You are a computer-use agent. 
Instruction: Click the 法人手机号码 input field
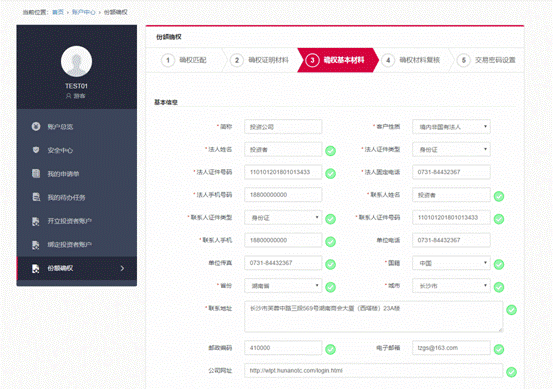(283, 195)
